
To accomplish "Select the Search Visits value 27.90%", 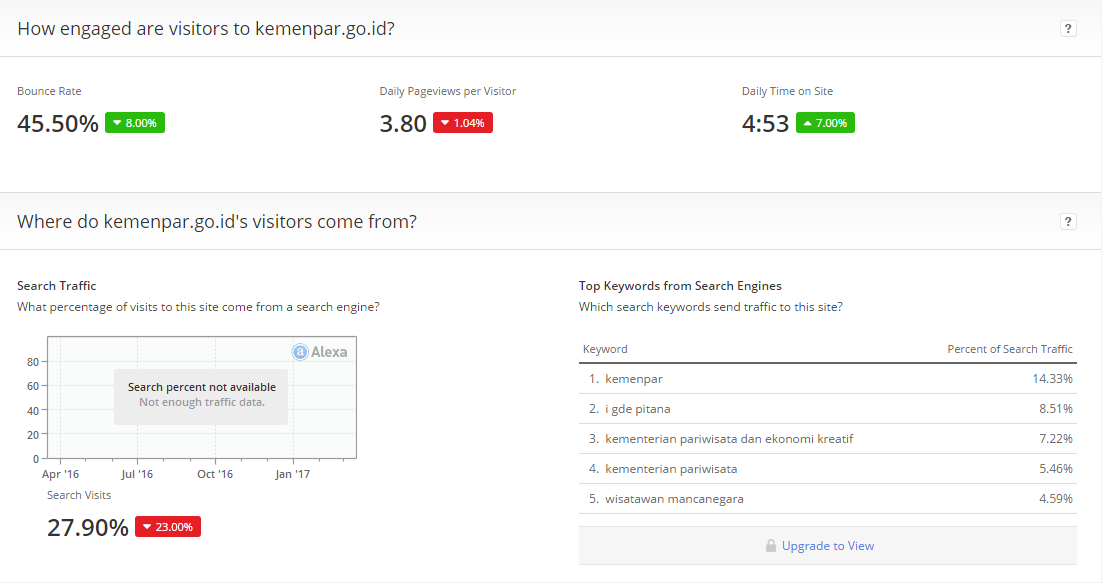I will tap(88, 528).
